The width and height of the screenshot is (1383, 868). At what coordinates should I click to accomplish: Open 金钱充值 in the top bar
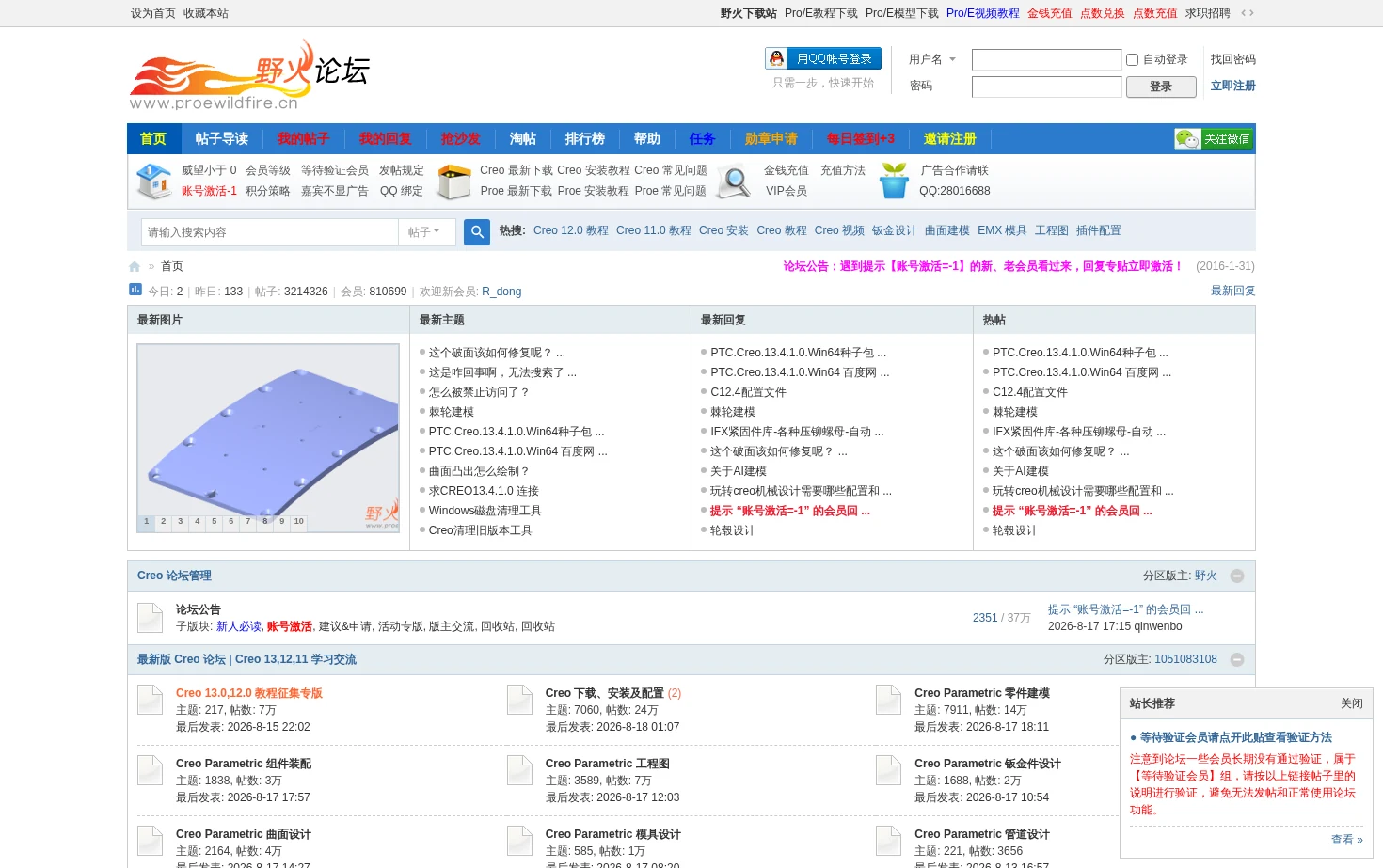click(1050, 13)
